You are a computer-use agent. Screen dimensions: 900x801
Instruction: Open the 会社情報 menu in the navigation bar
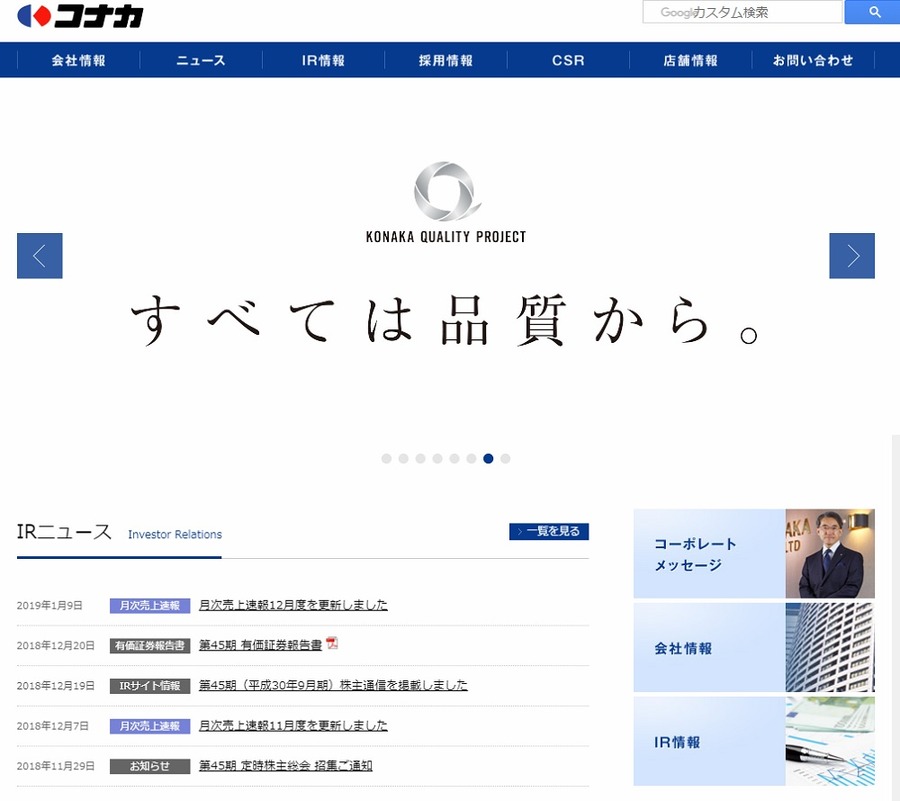[x=79, y=60]
